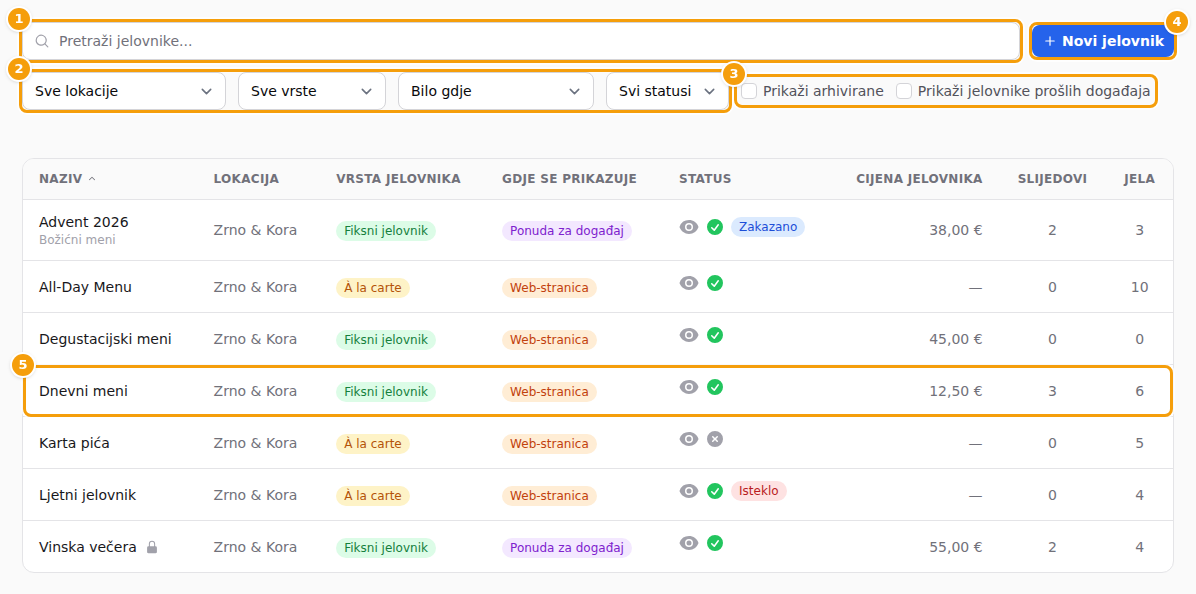Screen dimensions: 1196x594
Task: Click the Vrsta jelovnika column header
Action: click(x=398, y=179)
